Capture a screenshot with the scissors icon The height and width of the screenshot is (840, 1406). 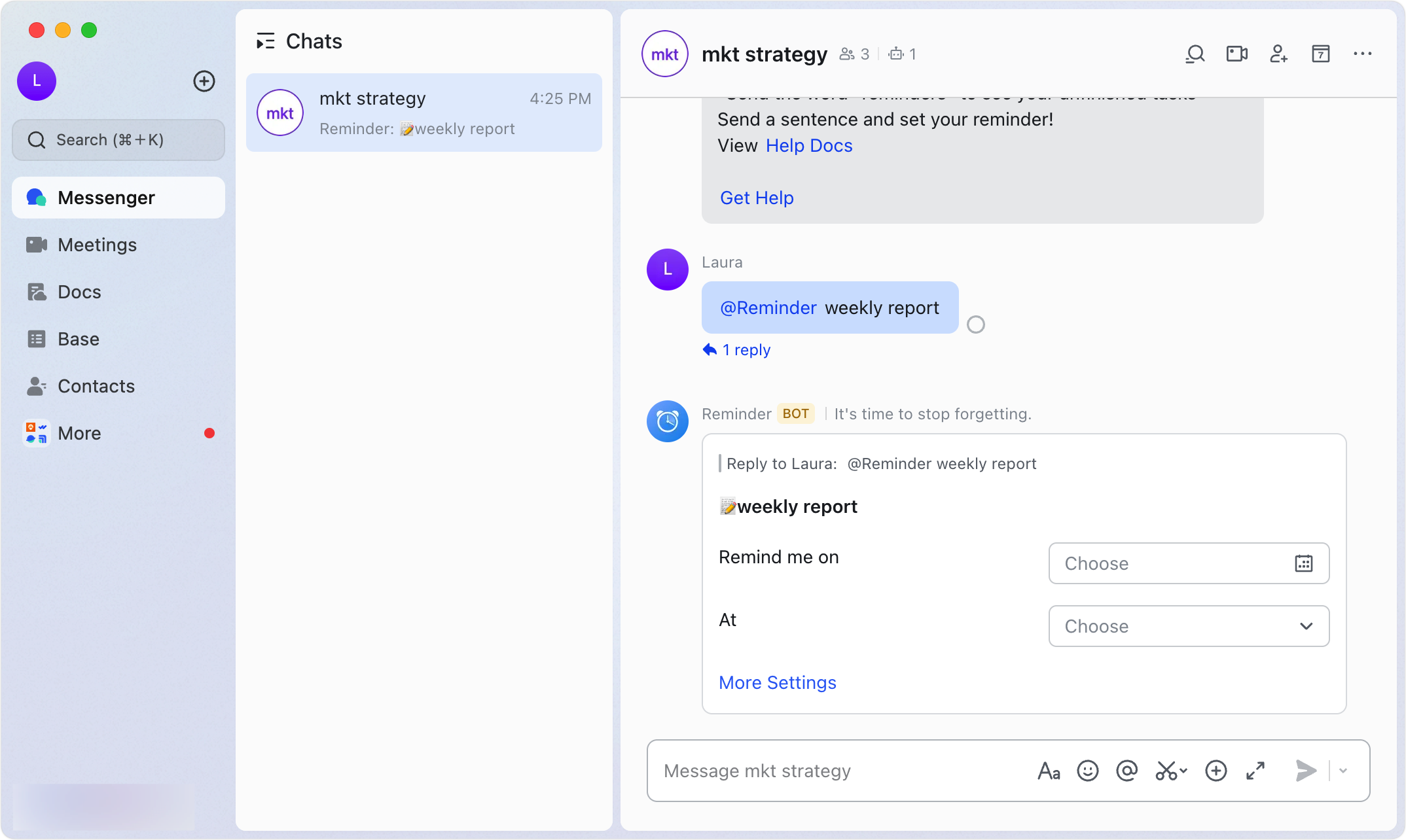click(x=1166, y=771)
